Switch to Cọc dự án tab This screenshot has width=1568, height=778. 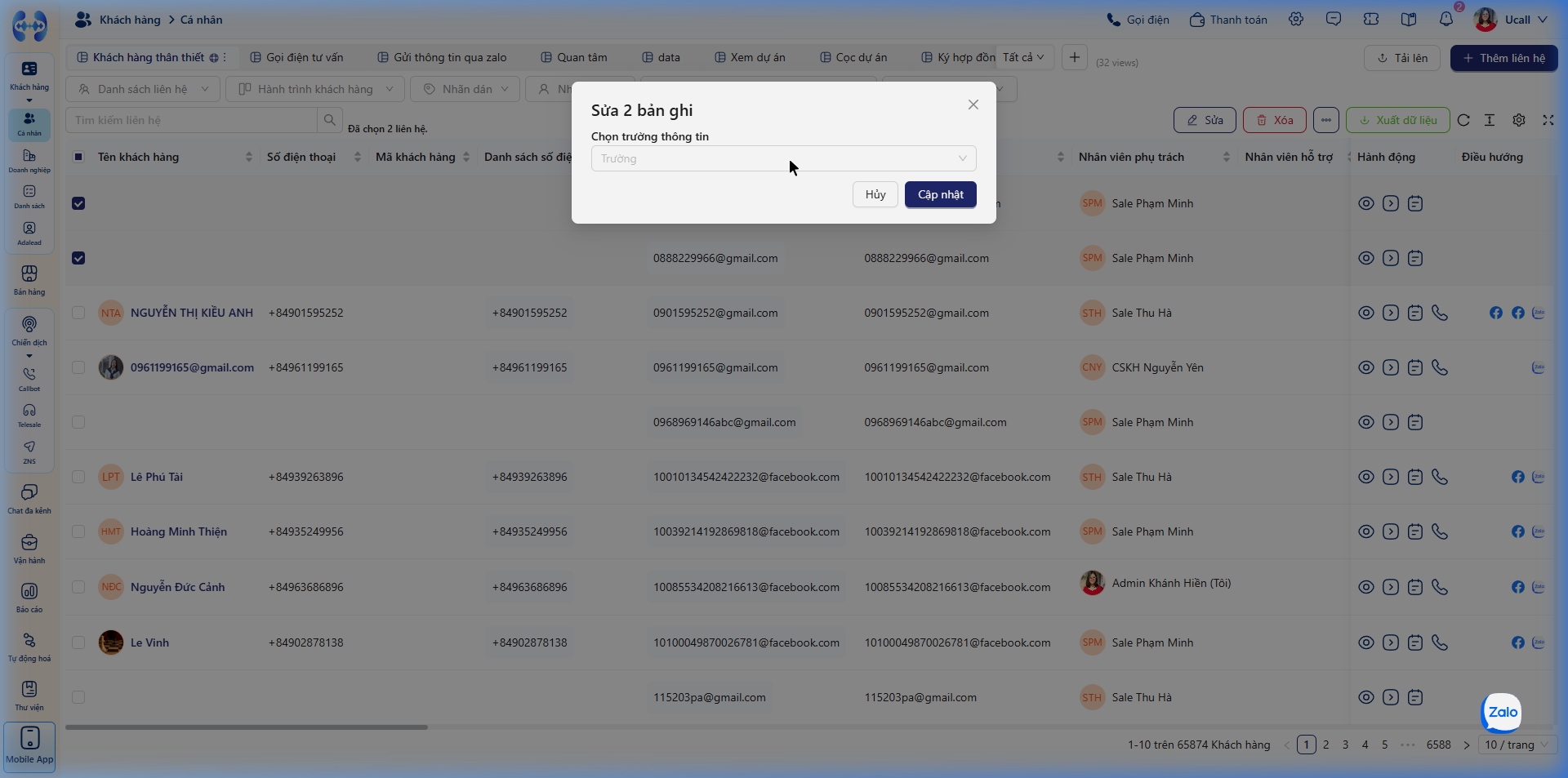pyautogui.click(x=853, y=57)
